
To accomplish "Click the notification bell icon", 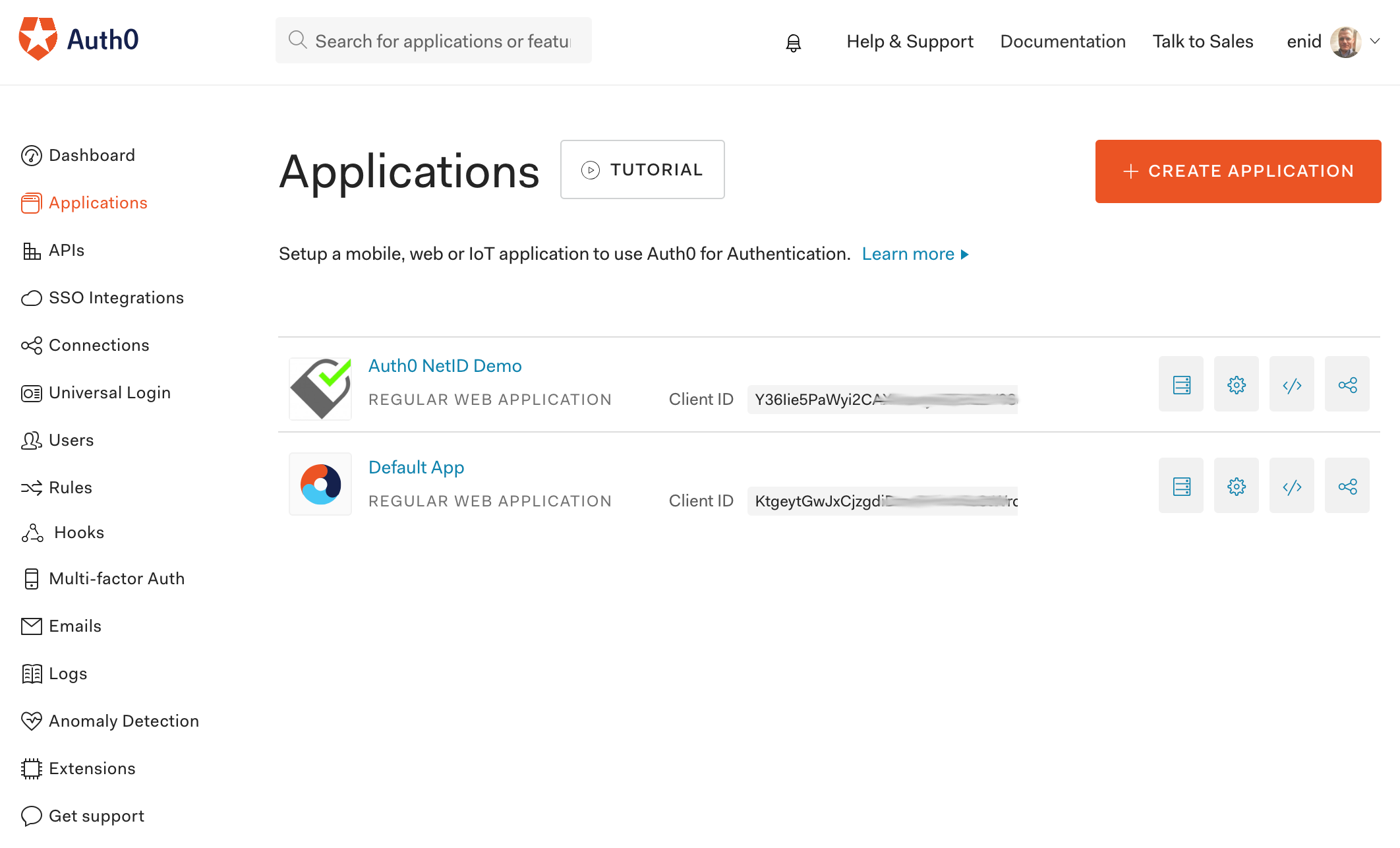I will [794, 42].
